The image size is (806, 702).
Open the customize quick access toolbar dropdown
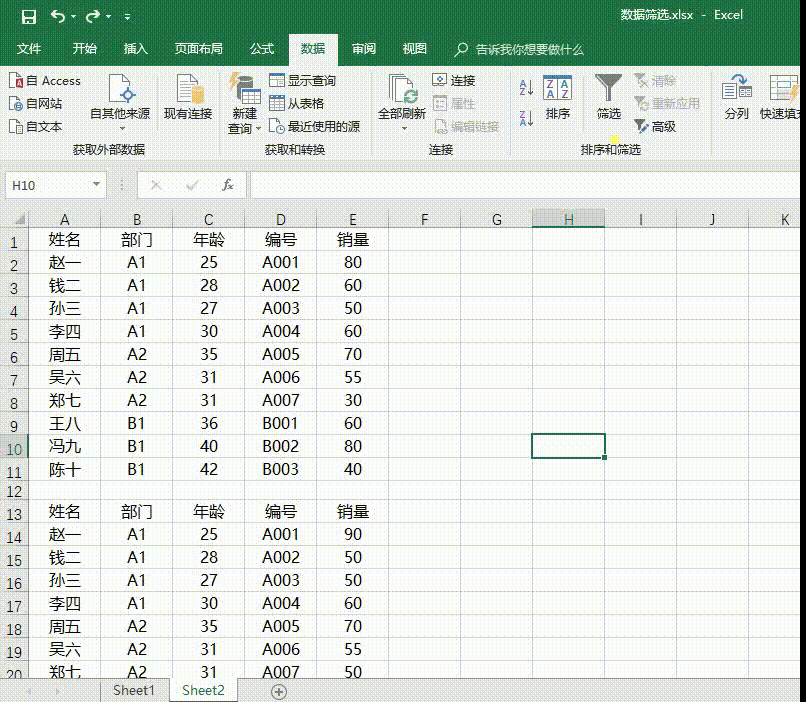pyautogui.click(x=127, y=17)
